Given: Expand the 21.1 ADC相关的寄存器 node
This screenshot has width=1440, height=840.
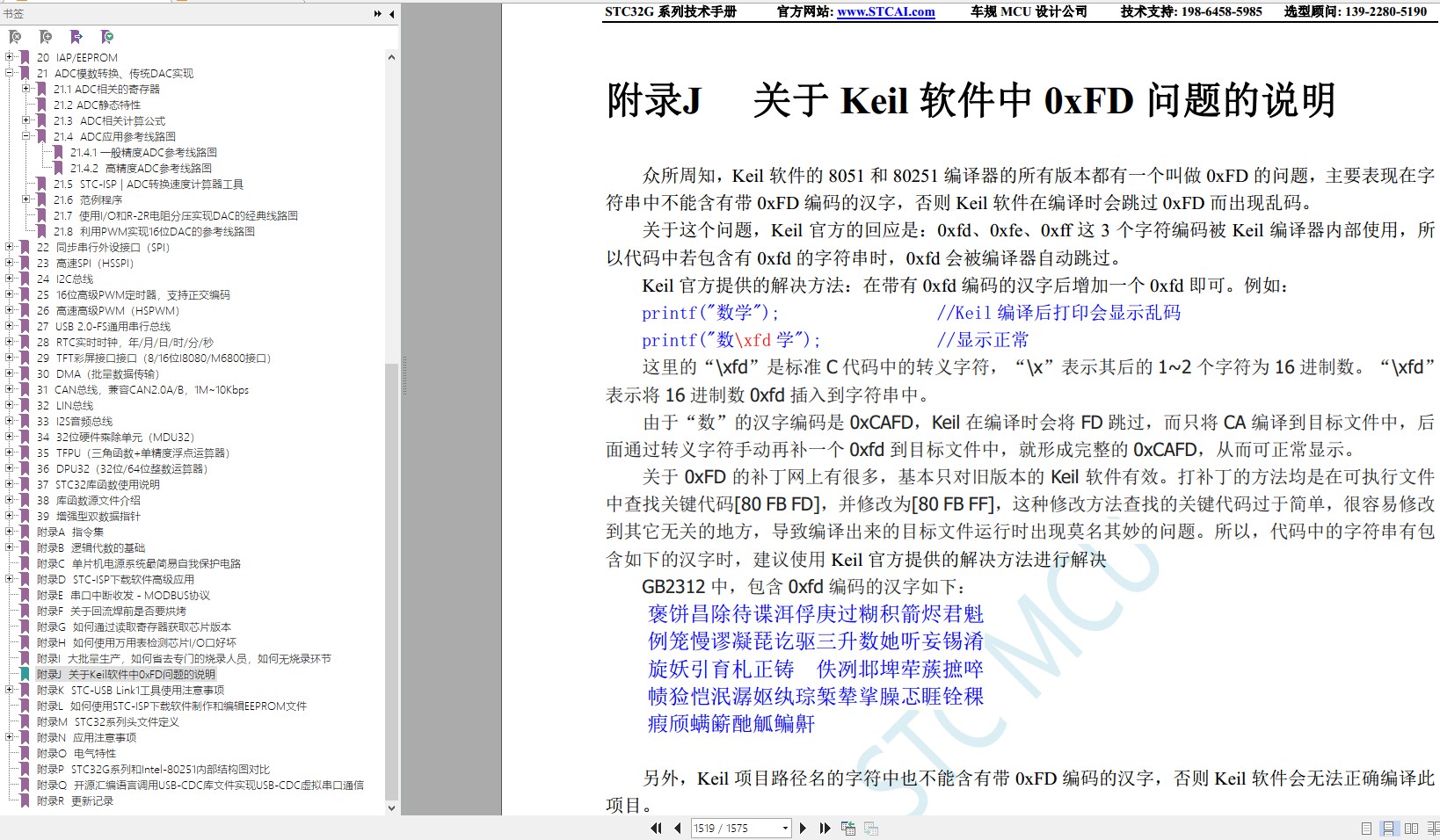Looking at the screenshot, I should [26, 89].
